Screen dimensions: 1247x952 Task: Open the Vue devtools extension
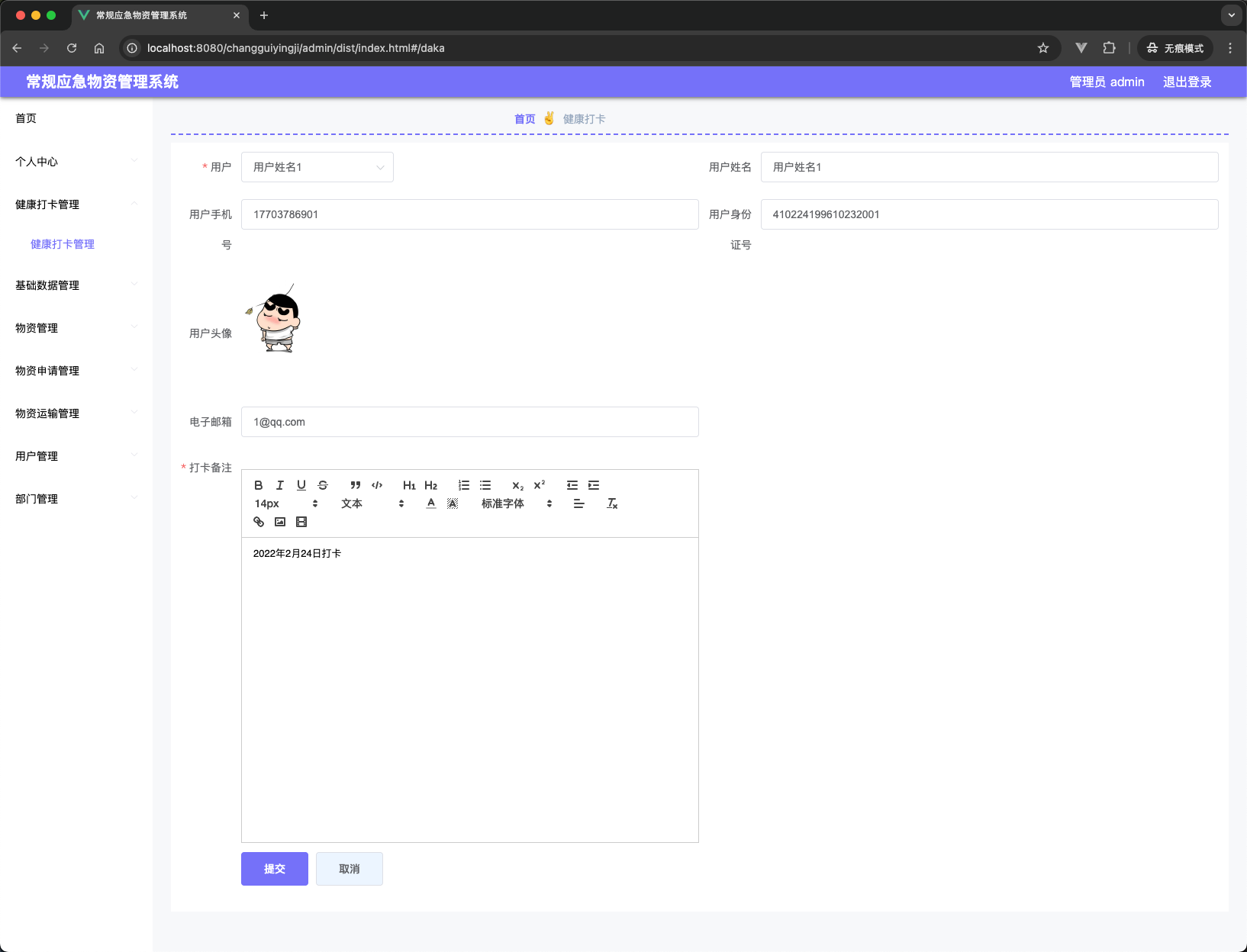[1081, 48]
